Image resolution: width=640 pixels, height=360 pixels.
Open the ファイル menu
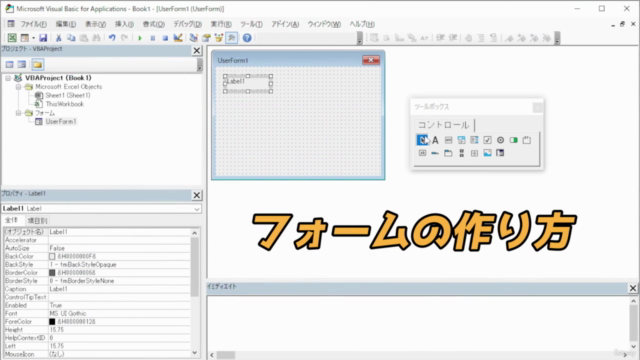coord(33,24)
